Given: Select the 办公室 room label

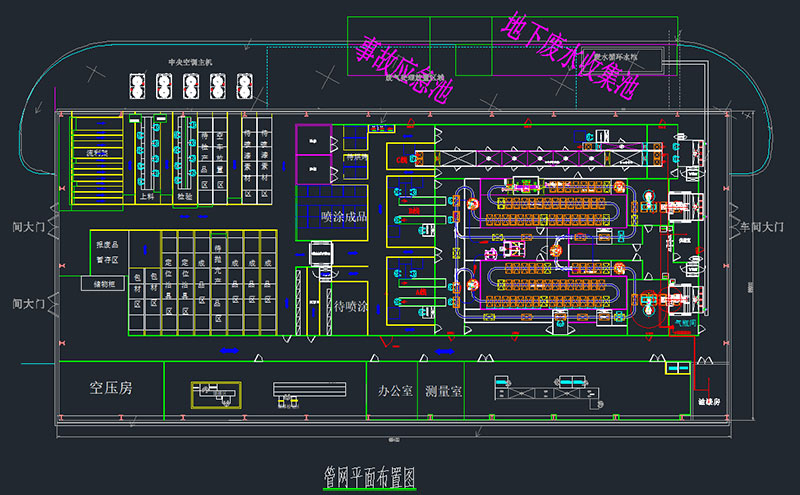Looking at the screenshot, I should click(x=390, y=391).
